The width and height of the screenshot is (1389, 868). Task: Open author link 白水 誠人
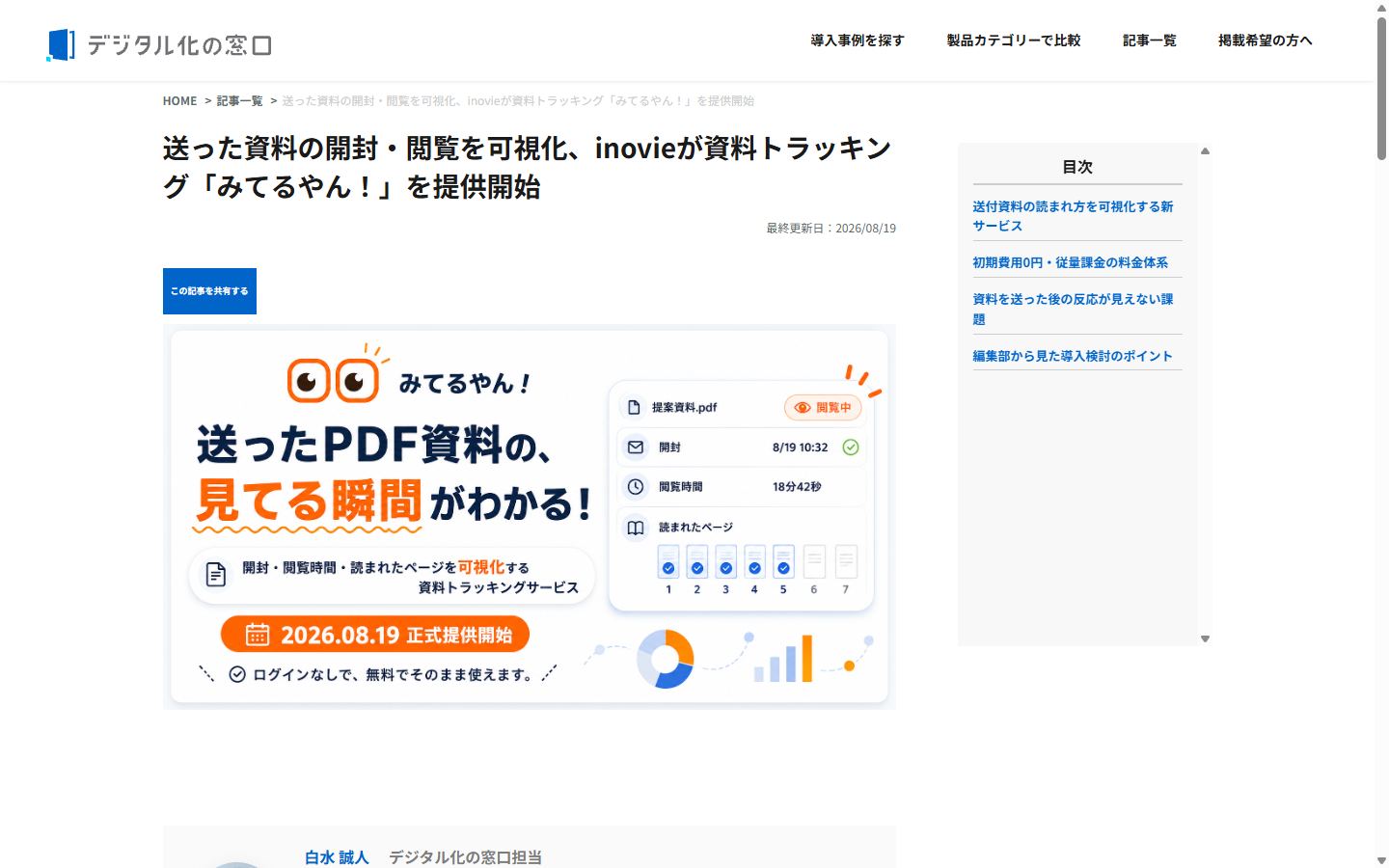[x=337, y=857]
